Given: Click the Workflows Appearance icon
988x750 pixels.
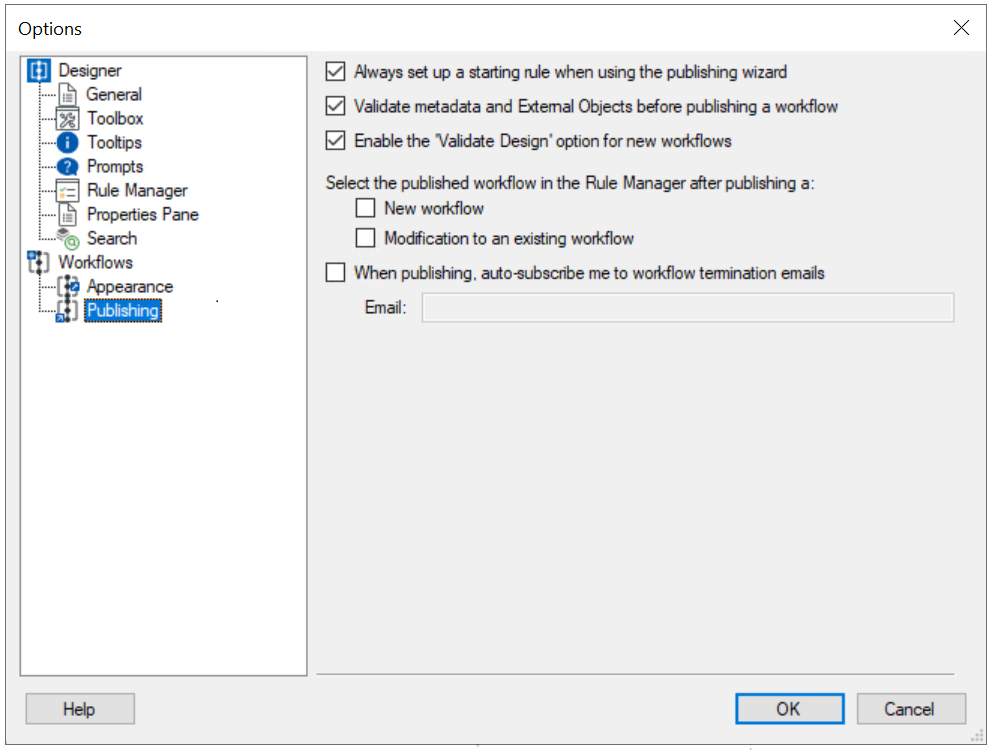Looking at the screenshot, I should tap(68, 287).
